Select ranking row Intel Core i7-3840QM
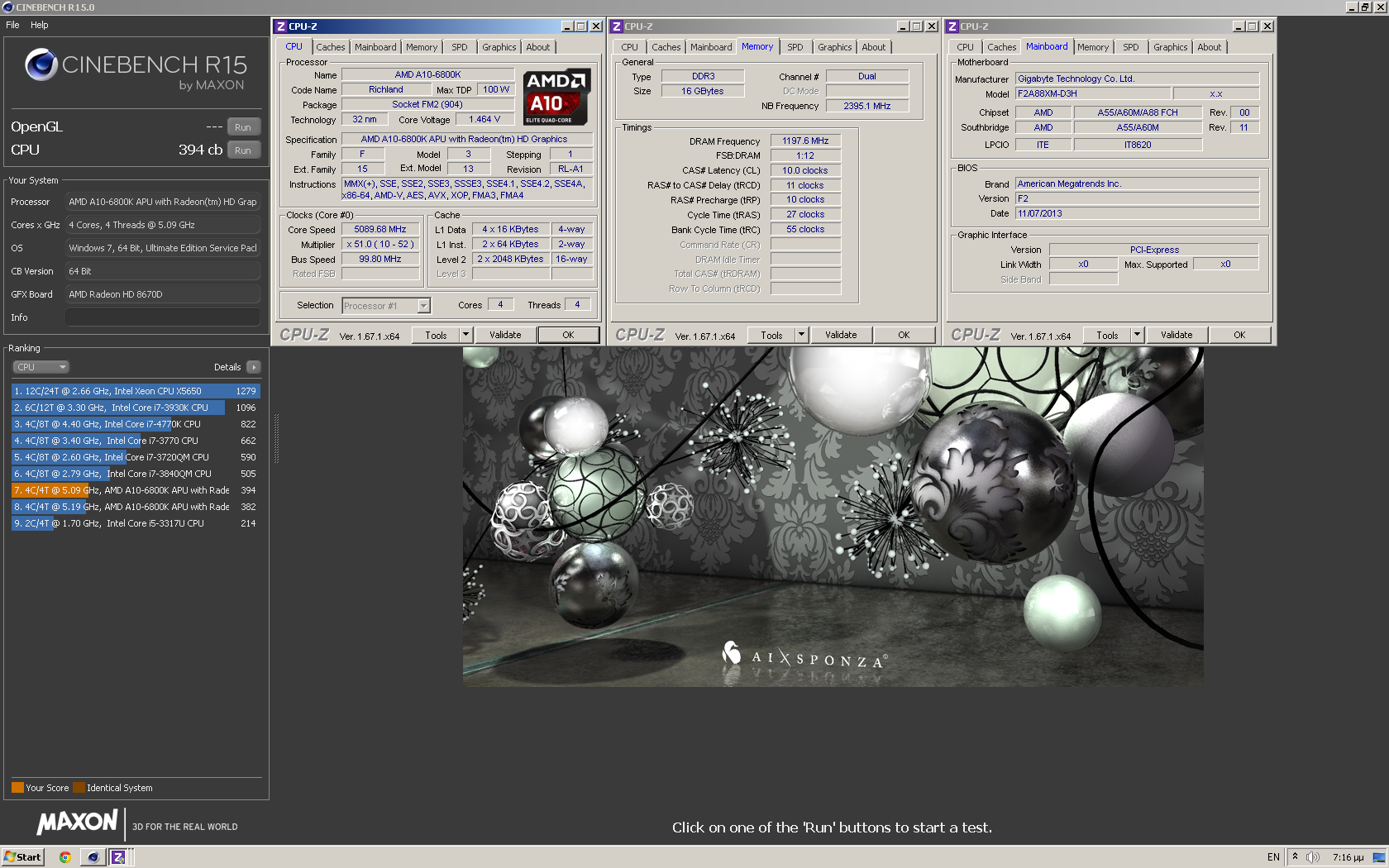 136,474
